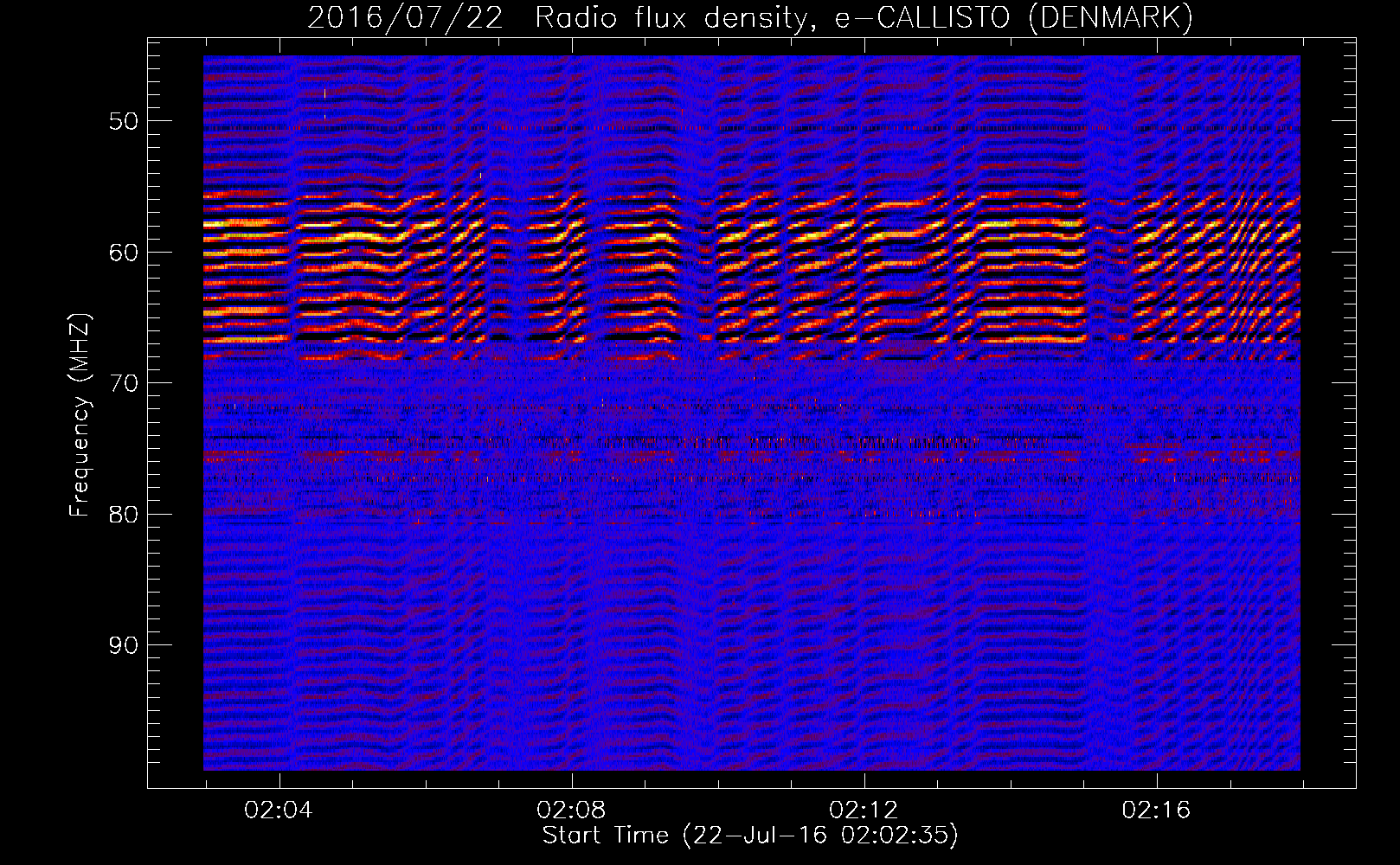Click the '02:08' time tick label

pyautogui.click(x=571, y=810)
